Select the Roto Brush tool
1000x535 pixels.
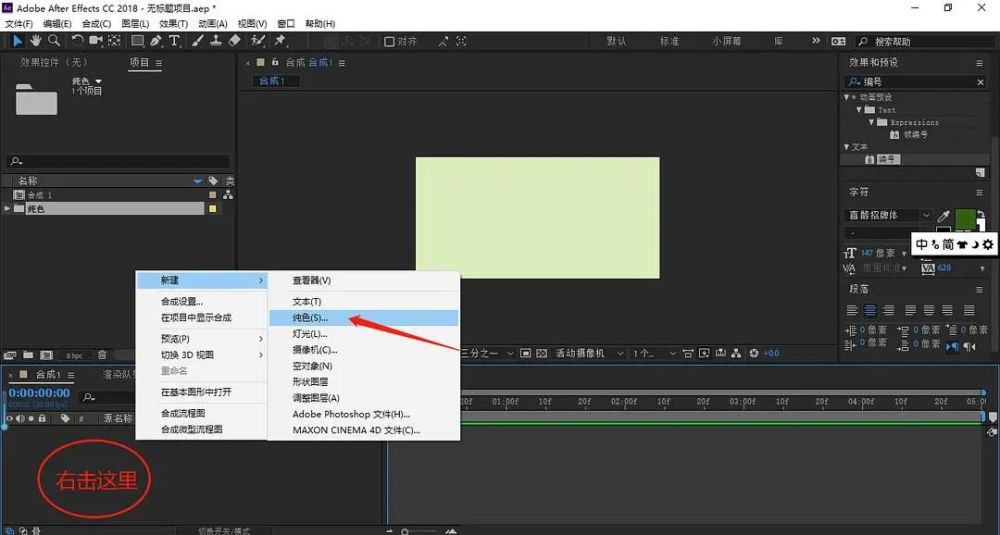tap(258, 41)
